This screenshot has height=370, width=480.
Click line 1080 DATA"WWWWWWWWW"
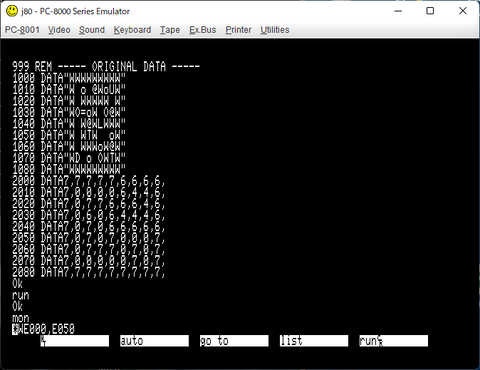click(x=69, y=169)
